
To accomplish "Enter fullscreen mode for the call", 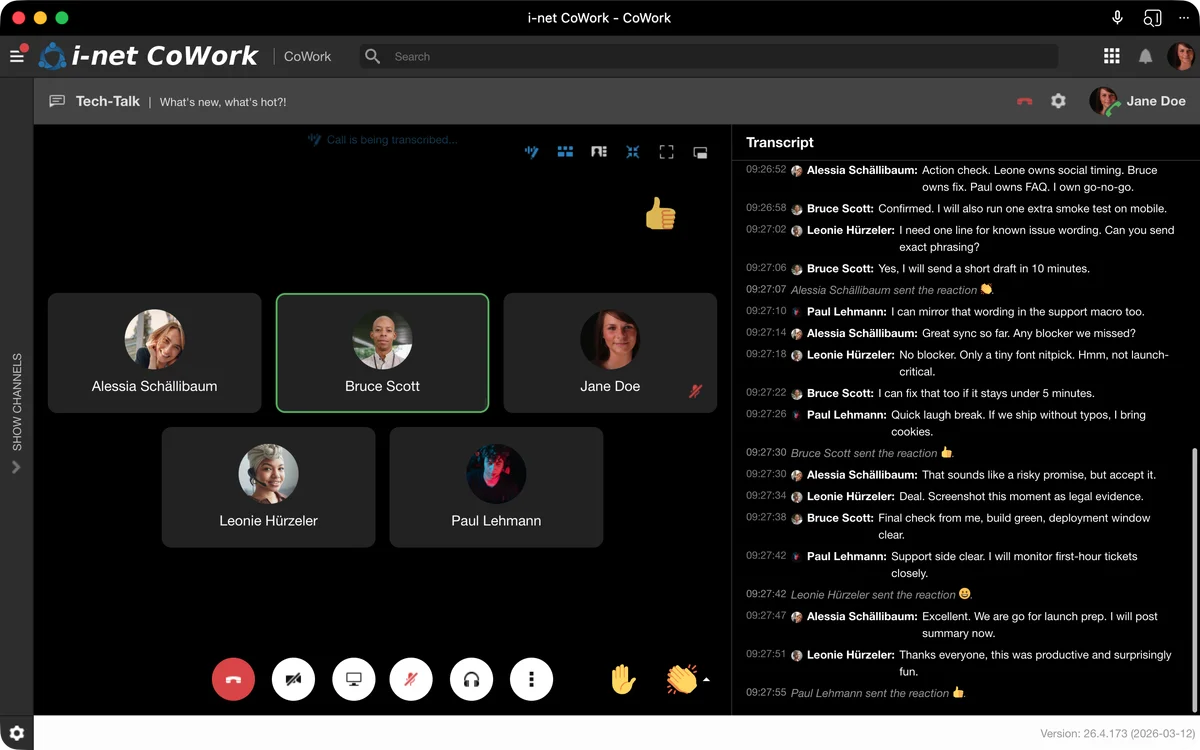I will [x=666, y=152].
